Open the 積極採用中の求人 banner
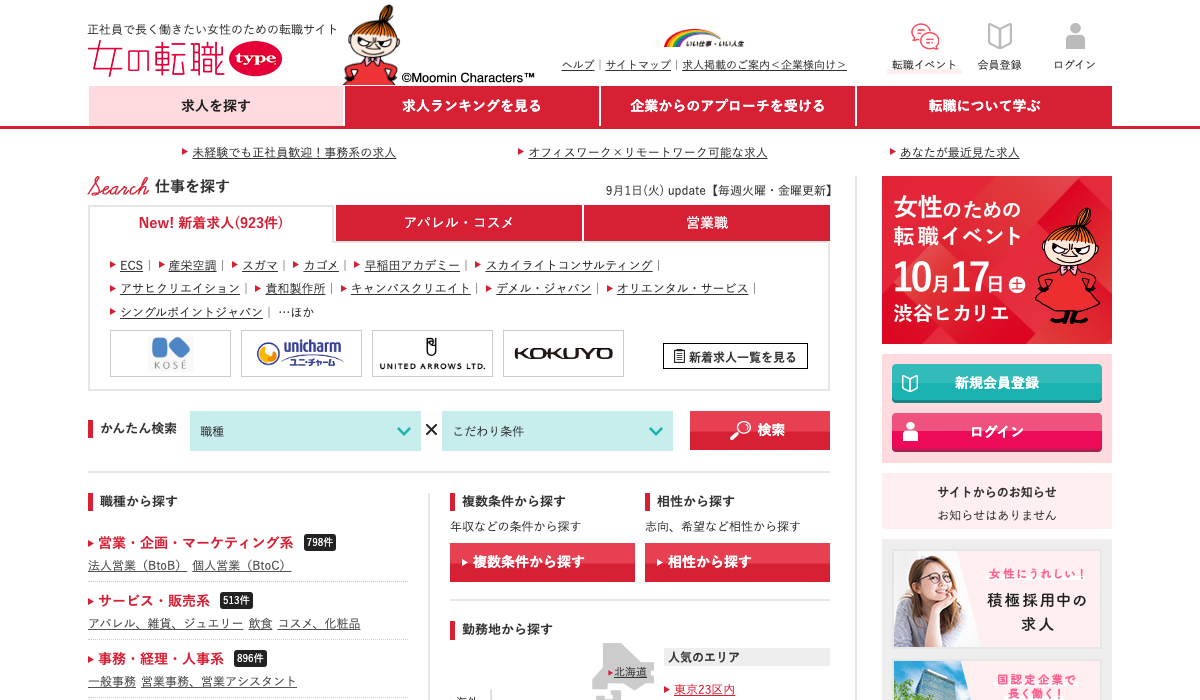 [x=997, y=598]
